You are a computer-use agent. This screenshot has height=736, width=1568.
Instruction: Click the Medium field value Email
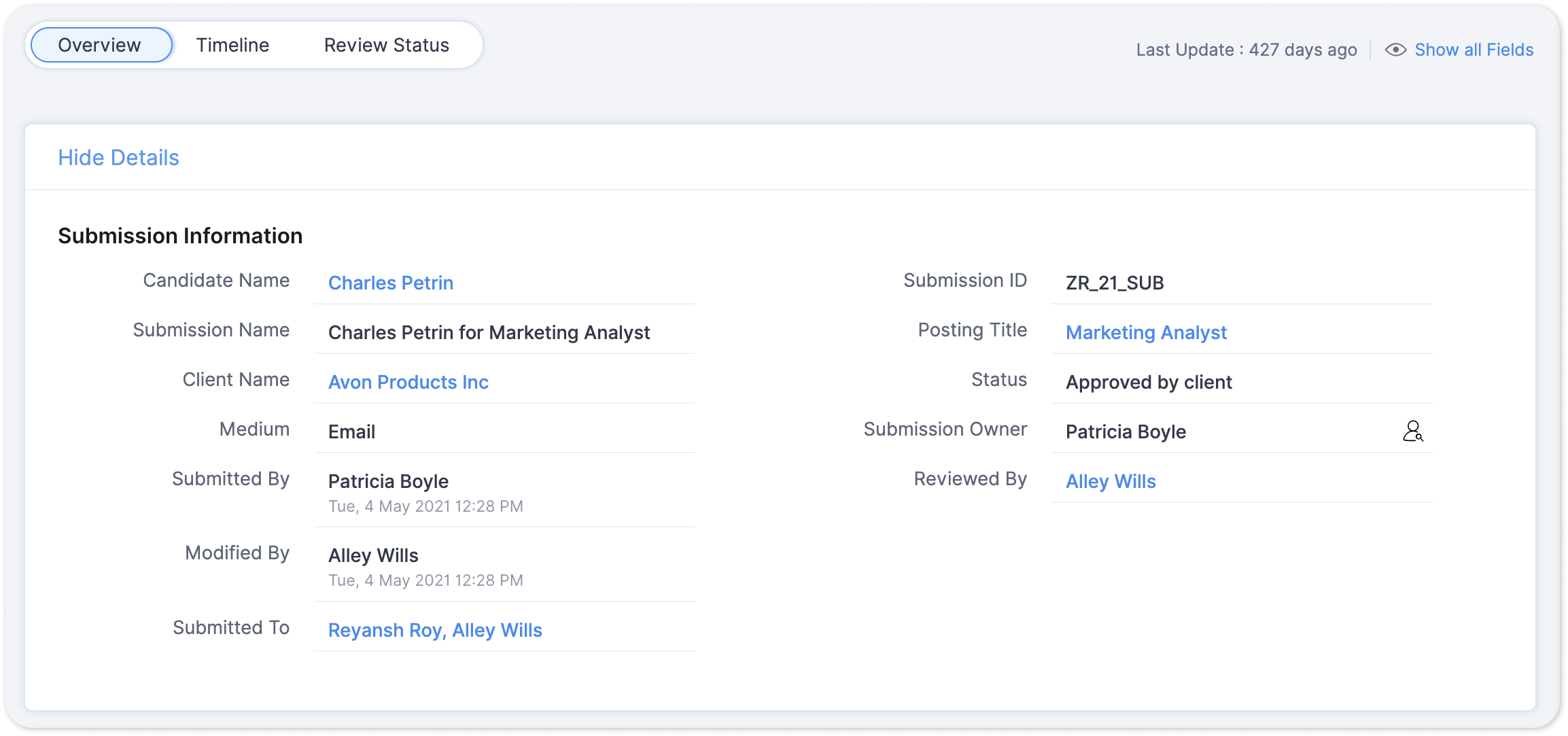pos(351,432)
